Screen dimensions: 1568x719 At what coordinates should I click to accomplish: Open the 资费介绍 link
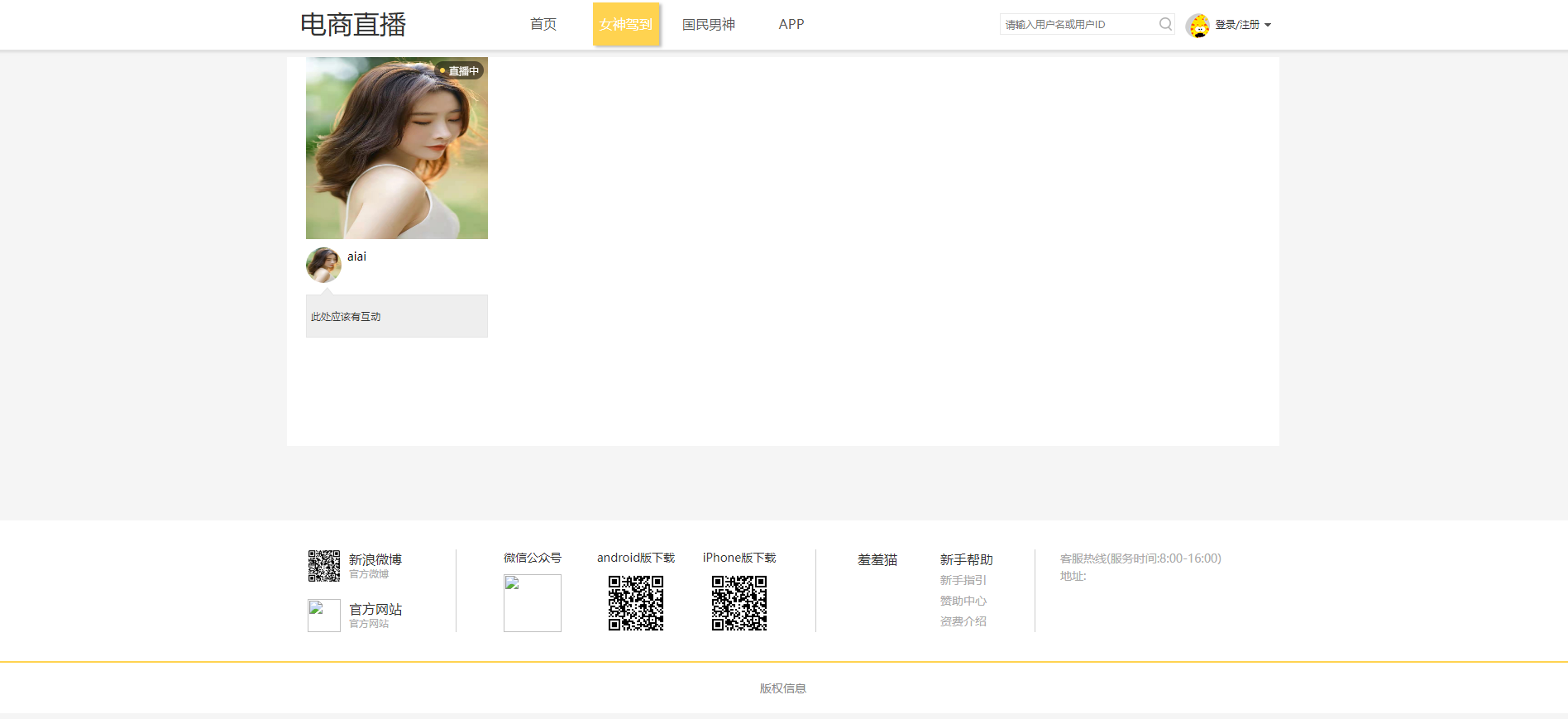pyautogui.click(x=963, y=621)
